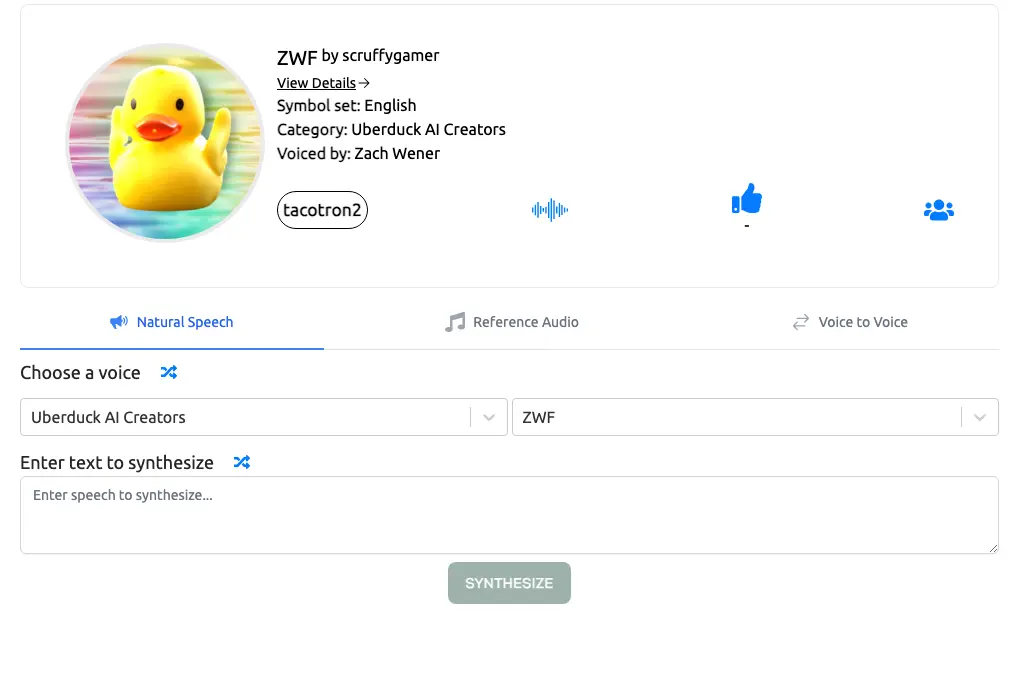Viewport: 1013px width, 690px height.
Task: Open the Uberduck AI Creators category dropdown
Action: point(264,417)
